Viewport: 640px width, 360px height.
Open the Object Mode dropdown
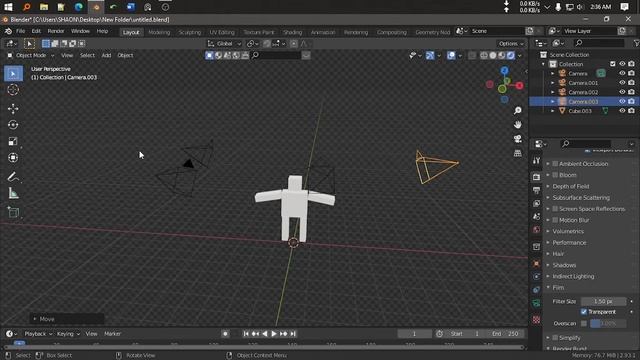pyautogui.click(x=31, y=56)
